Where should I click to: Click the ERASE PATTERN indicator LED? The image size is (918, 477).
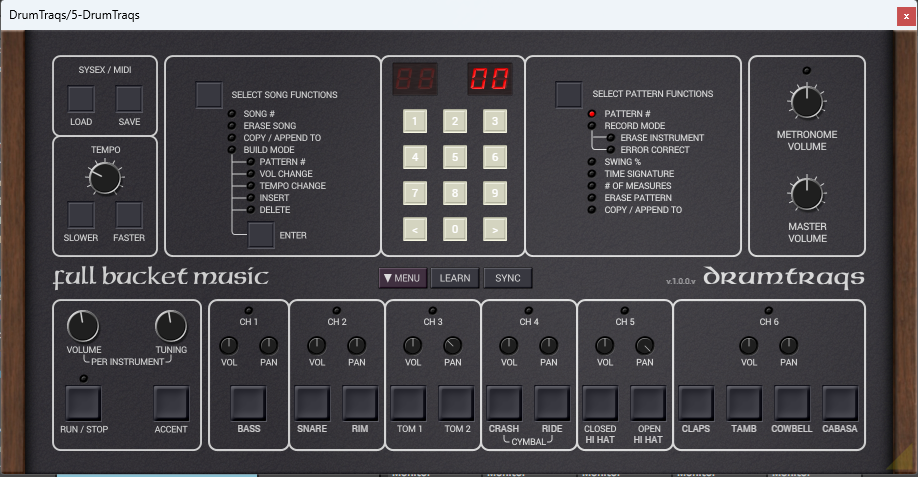click(592, 197)
